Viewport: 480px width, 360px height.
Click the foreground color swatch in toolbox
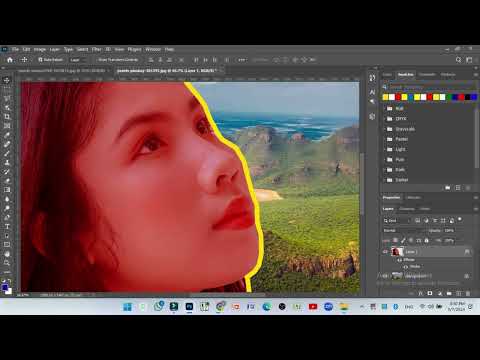coord(5,288)
